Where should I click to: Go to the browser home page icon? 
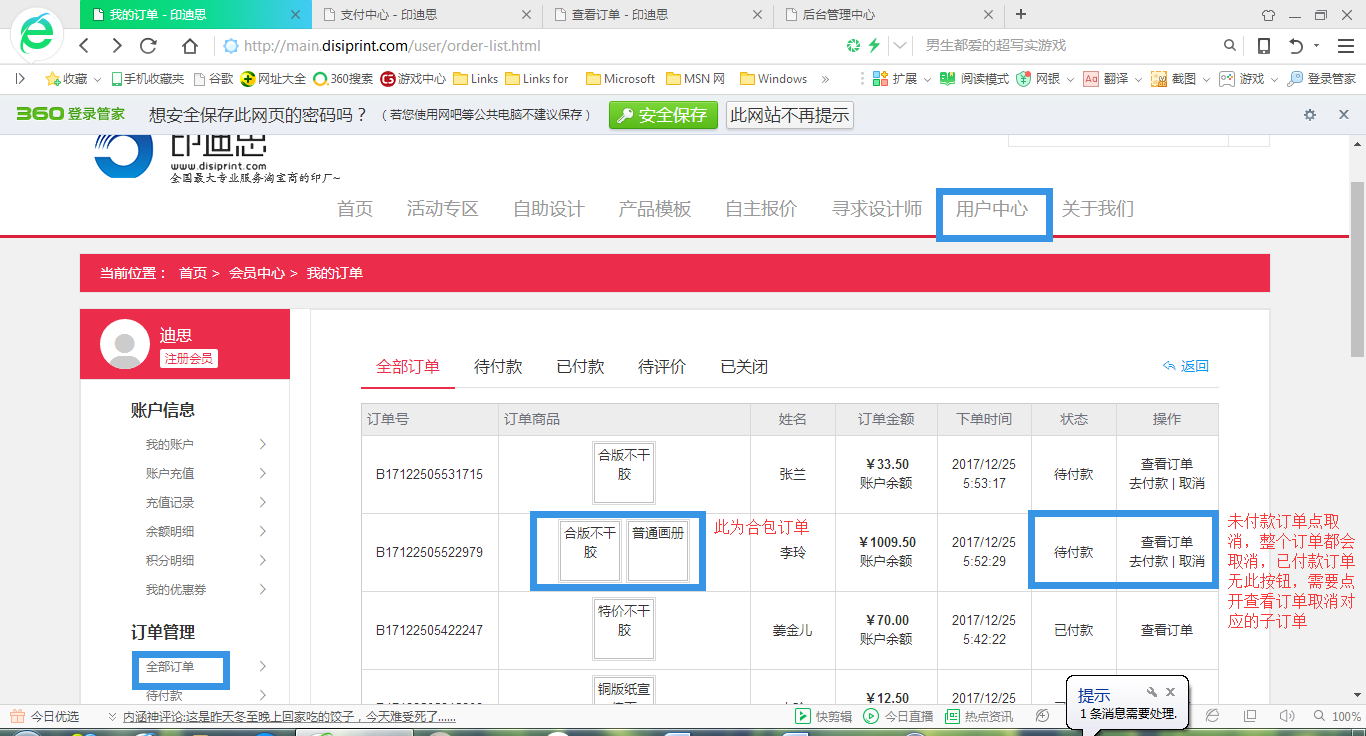(x=190, y=46)
